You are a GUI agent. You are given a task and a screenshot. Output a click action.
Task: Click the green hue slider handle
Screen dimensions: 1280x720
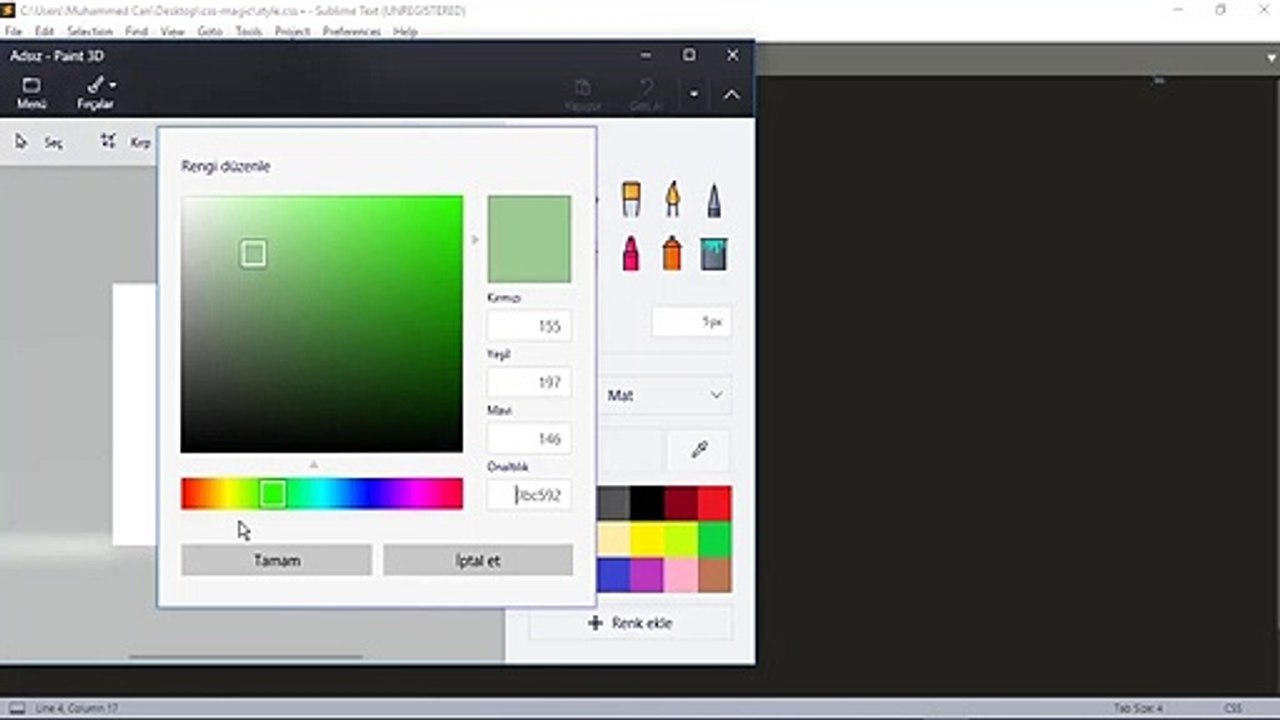point(273,493)
